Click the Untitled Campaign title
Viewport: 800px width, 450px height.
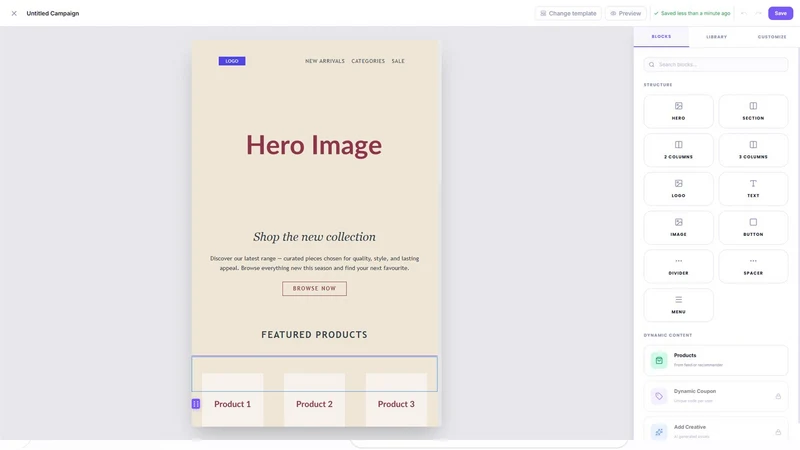coord(53,13)
